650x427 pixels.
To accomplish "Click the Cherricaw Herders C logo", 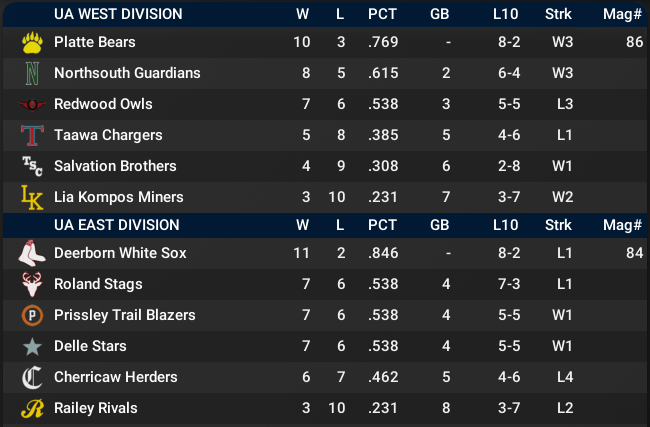I will click(32, 378).
